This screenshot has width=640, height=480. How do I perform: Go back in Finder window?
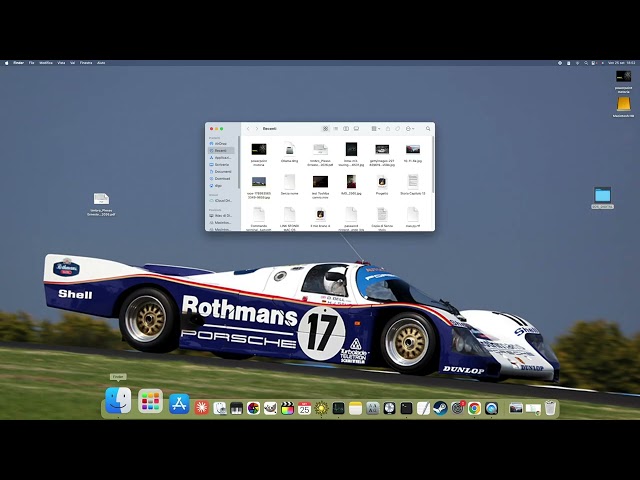(248, 129)
